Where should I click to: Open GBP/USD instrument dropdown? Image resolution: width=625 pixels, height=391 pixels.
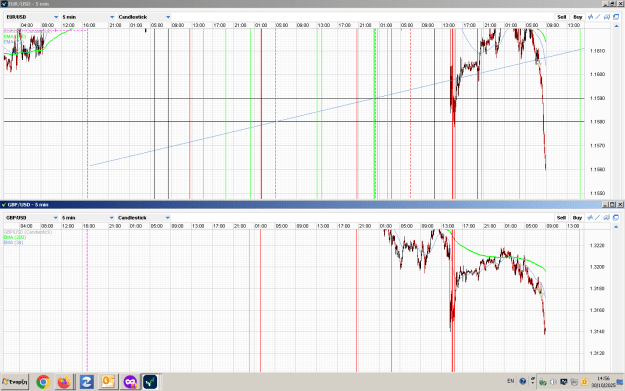tap(32, 218)
